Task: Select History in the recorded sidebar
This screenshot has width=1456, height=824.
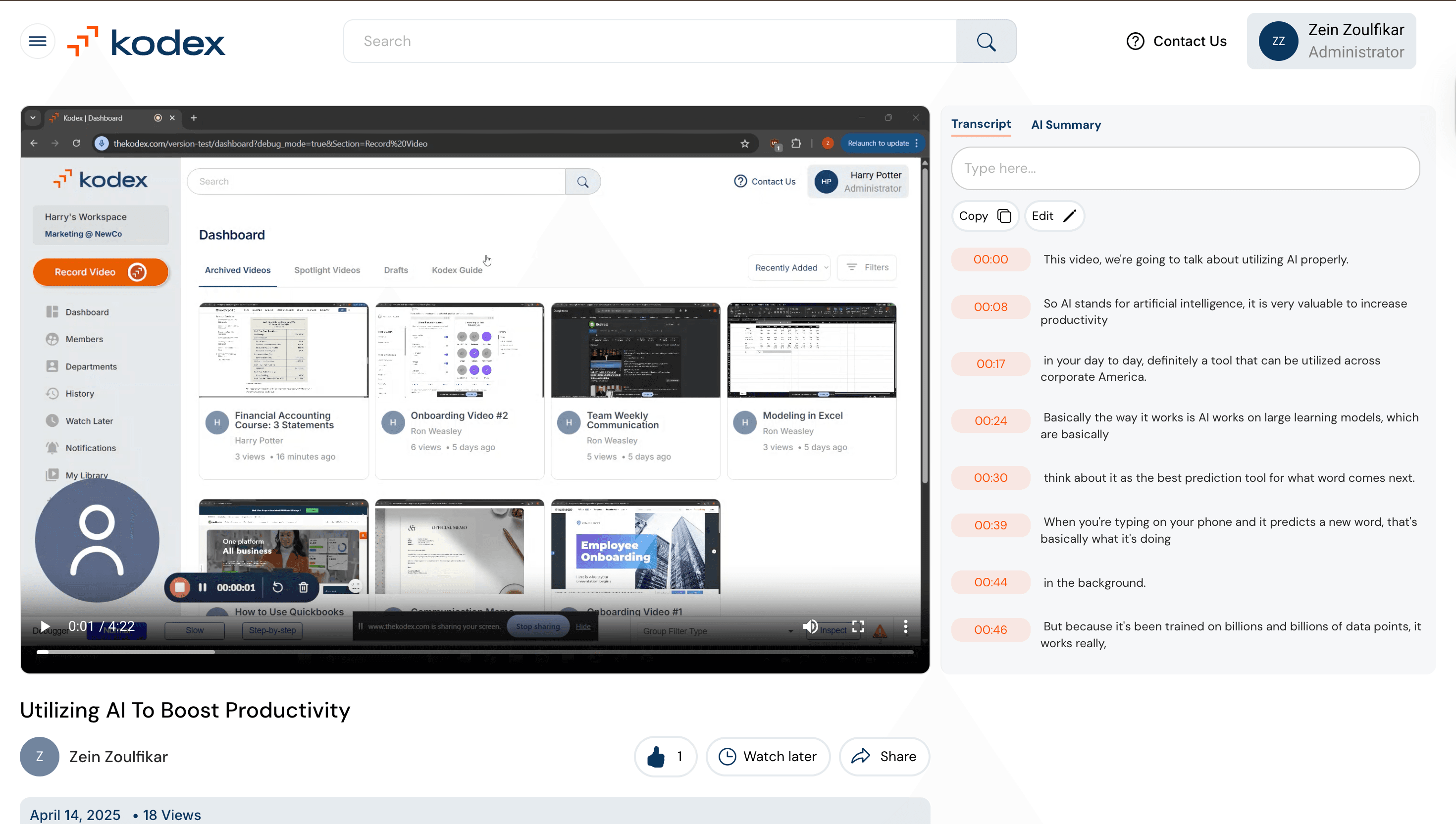Action: 70,394
